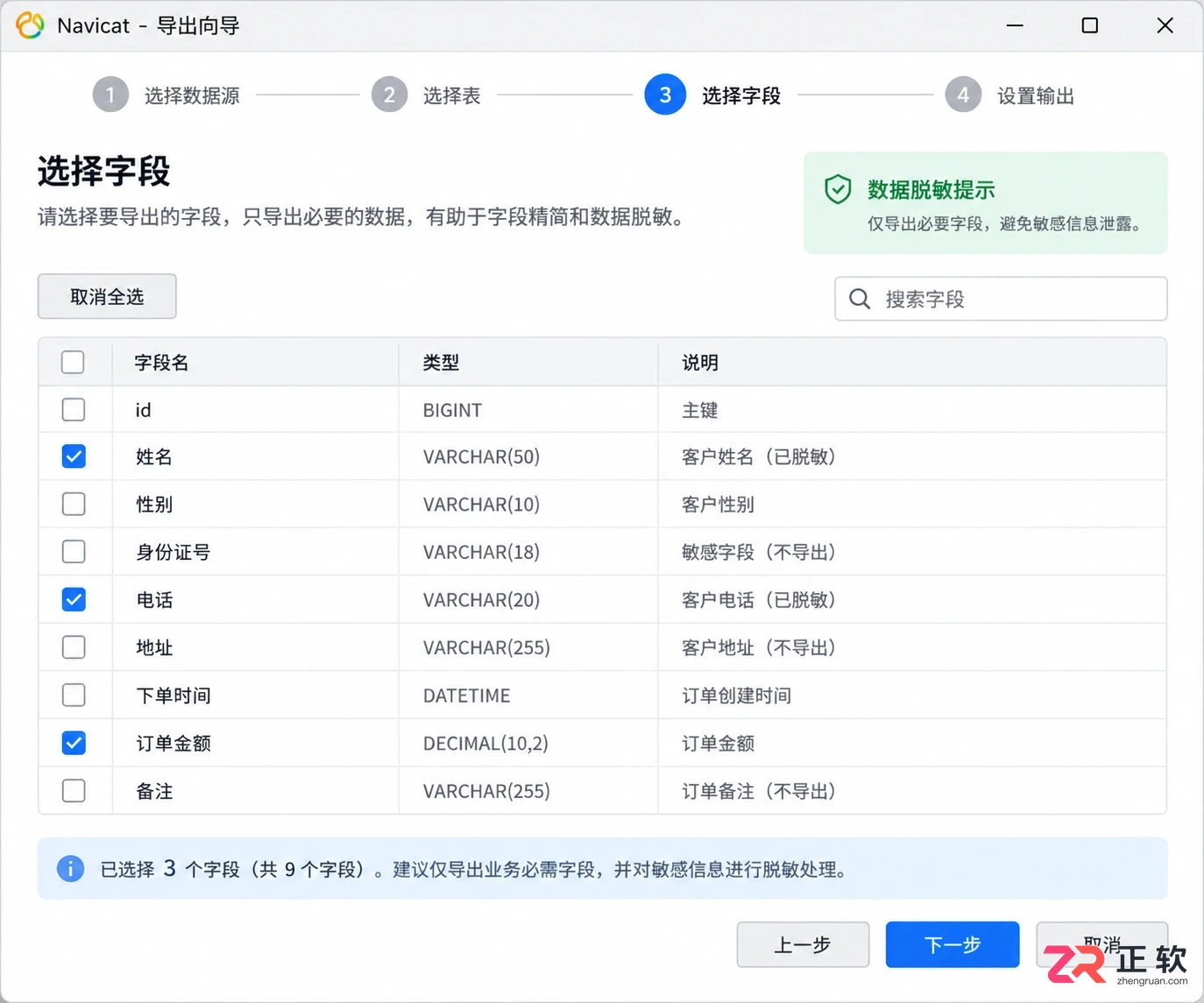Check the 性别 field checkbox
The height and width of the screenshot is (1003, 1204).
click(74, 505)
